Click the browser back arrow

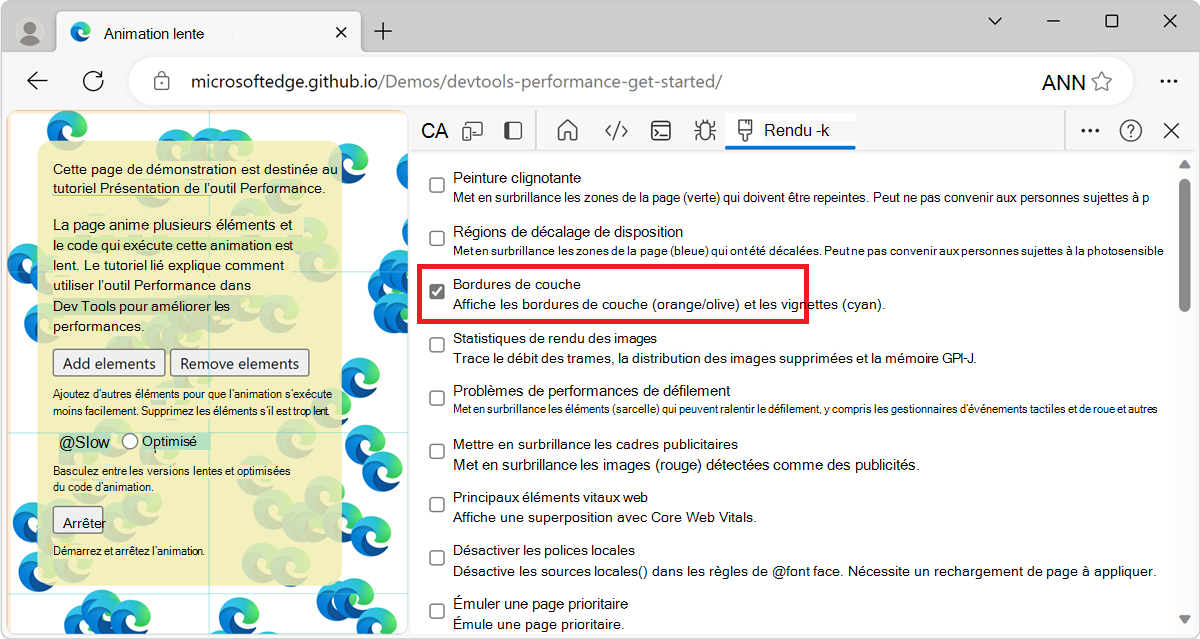pyautogui.click(x=37, y=81)
